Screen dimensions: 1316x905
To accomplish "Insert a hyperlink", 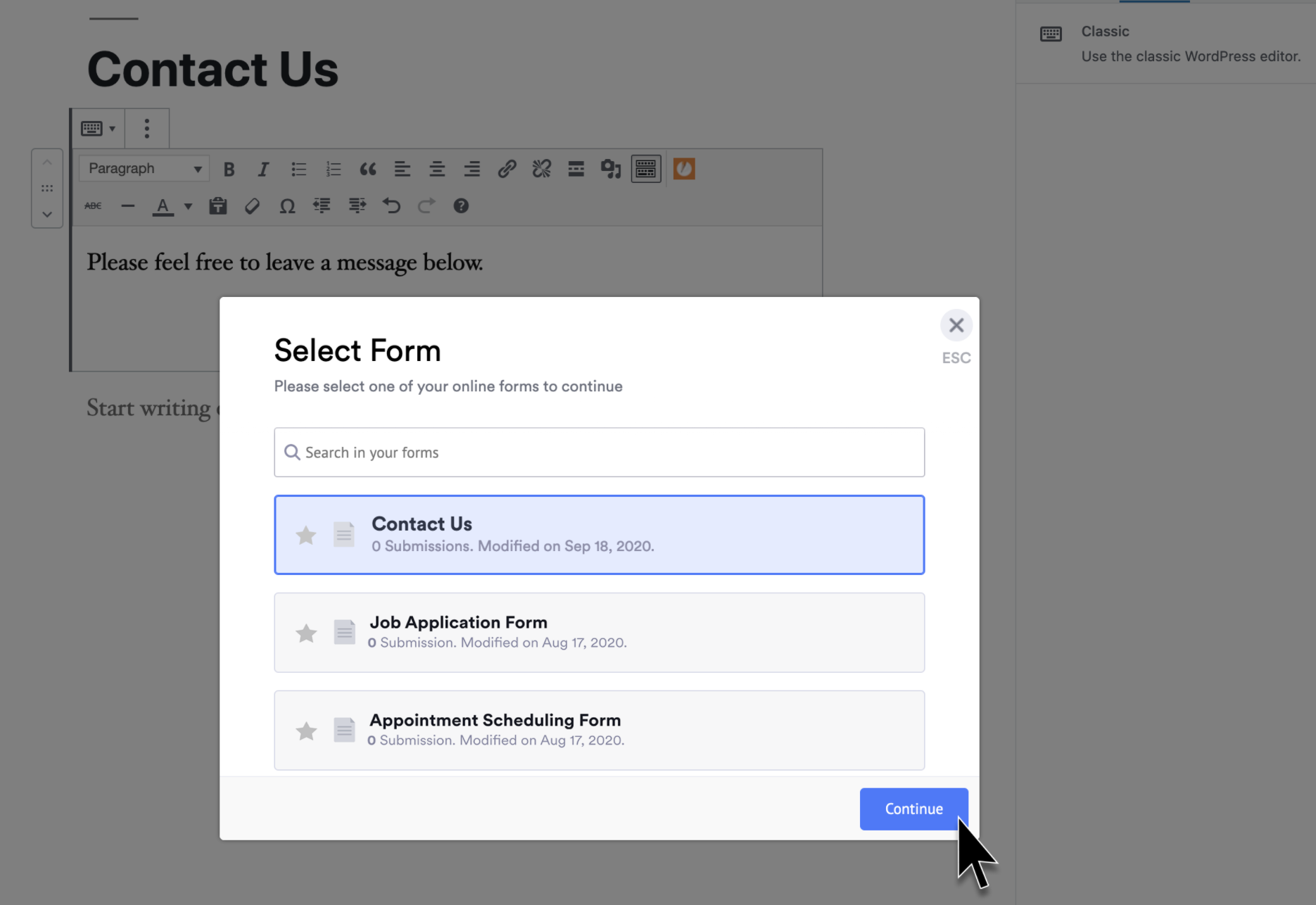I will tap(507, 169).
